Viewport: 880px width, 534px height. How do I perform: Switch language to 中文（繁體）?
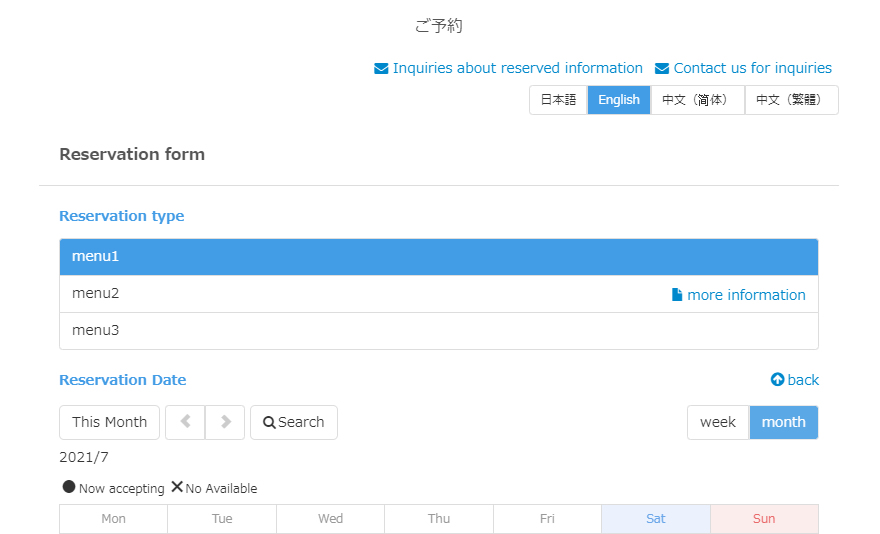tap(791, 100)
